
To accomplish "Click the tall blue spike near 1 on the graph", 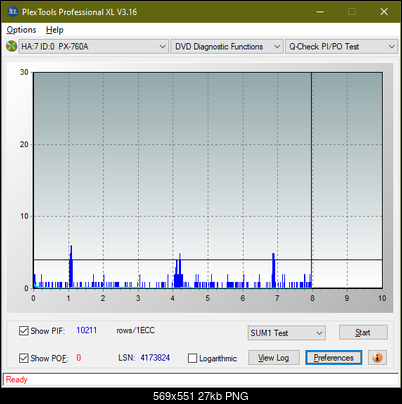I will [x=71, y=267].
